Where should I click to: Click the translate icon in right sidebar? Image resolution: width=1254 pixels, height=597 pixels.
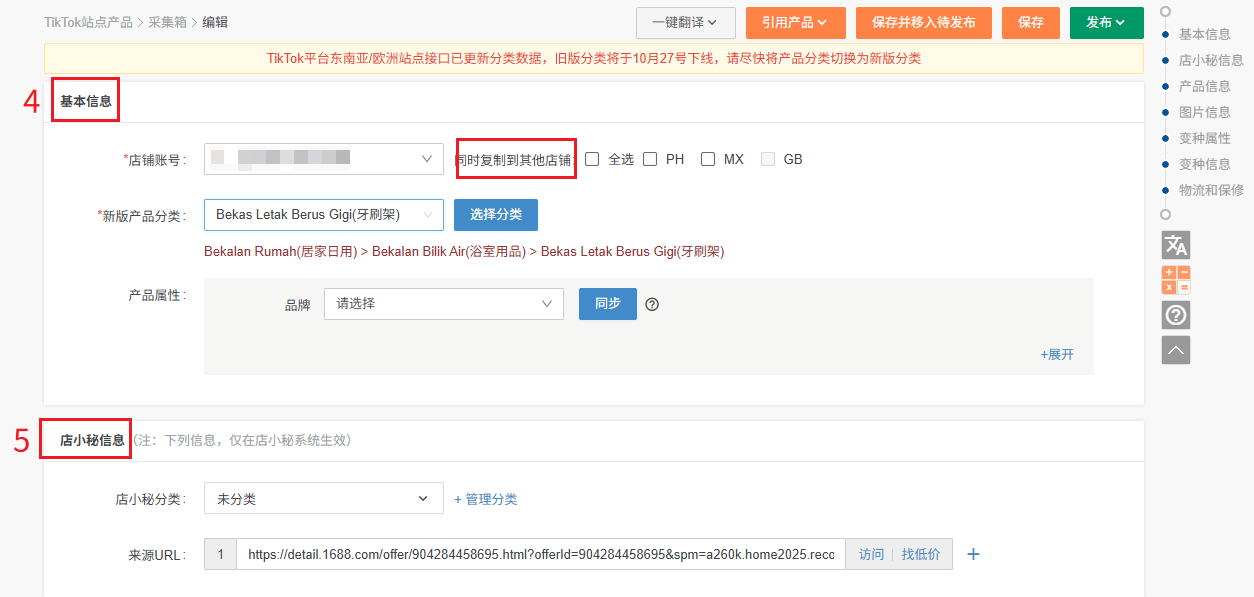click(x=1176, y=245)
